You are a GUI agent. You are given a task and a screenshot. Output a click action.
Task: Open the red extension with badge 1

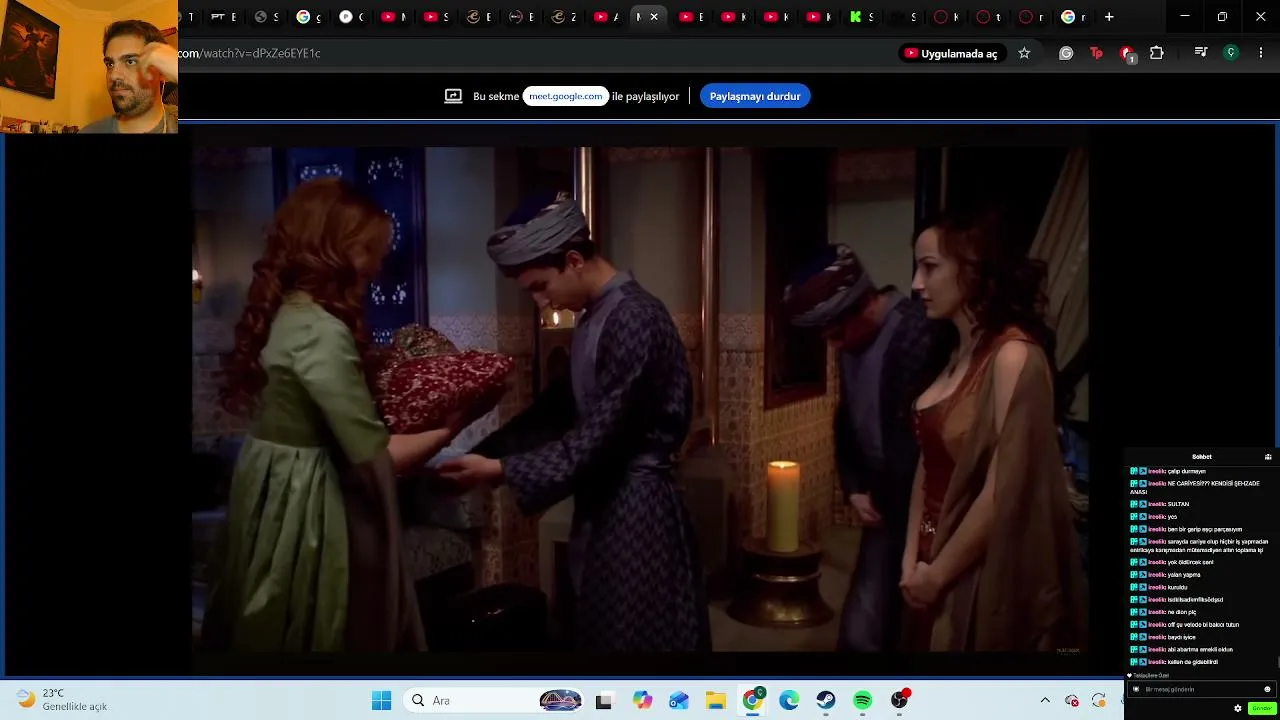(1127, 54)
